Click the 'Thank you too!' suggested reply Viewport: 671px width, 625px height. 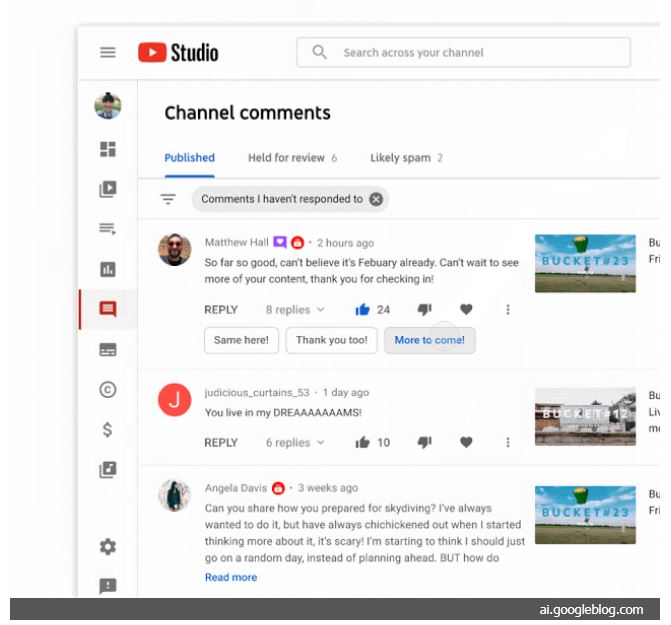pos(331,340)
